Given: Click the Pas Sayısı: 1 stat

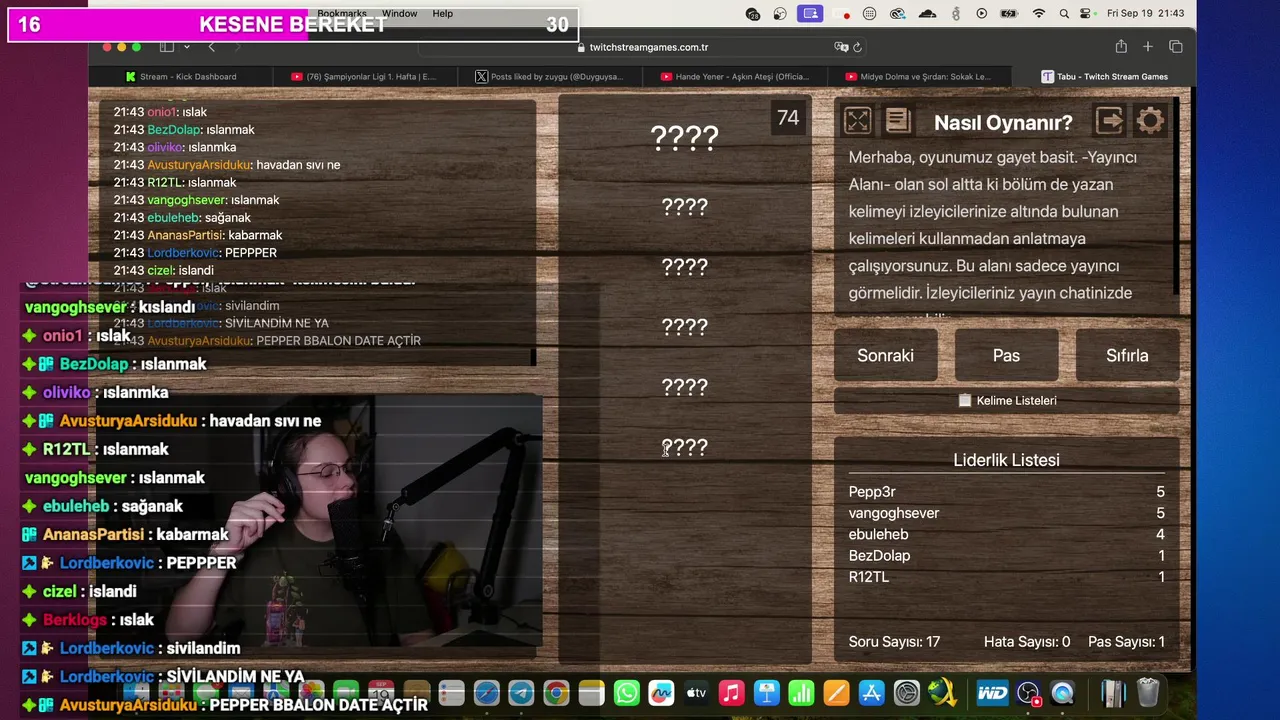Looking at the screenshot, I should [x=1126, y=642].
